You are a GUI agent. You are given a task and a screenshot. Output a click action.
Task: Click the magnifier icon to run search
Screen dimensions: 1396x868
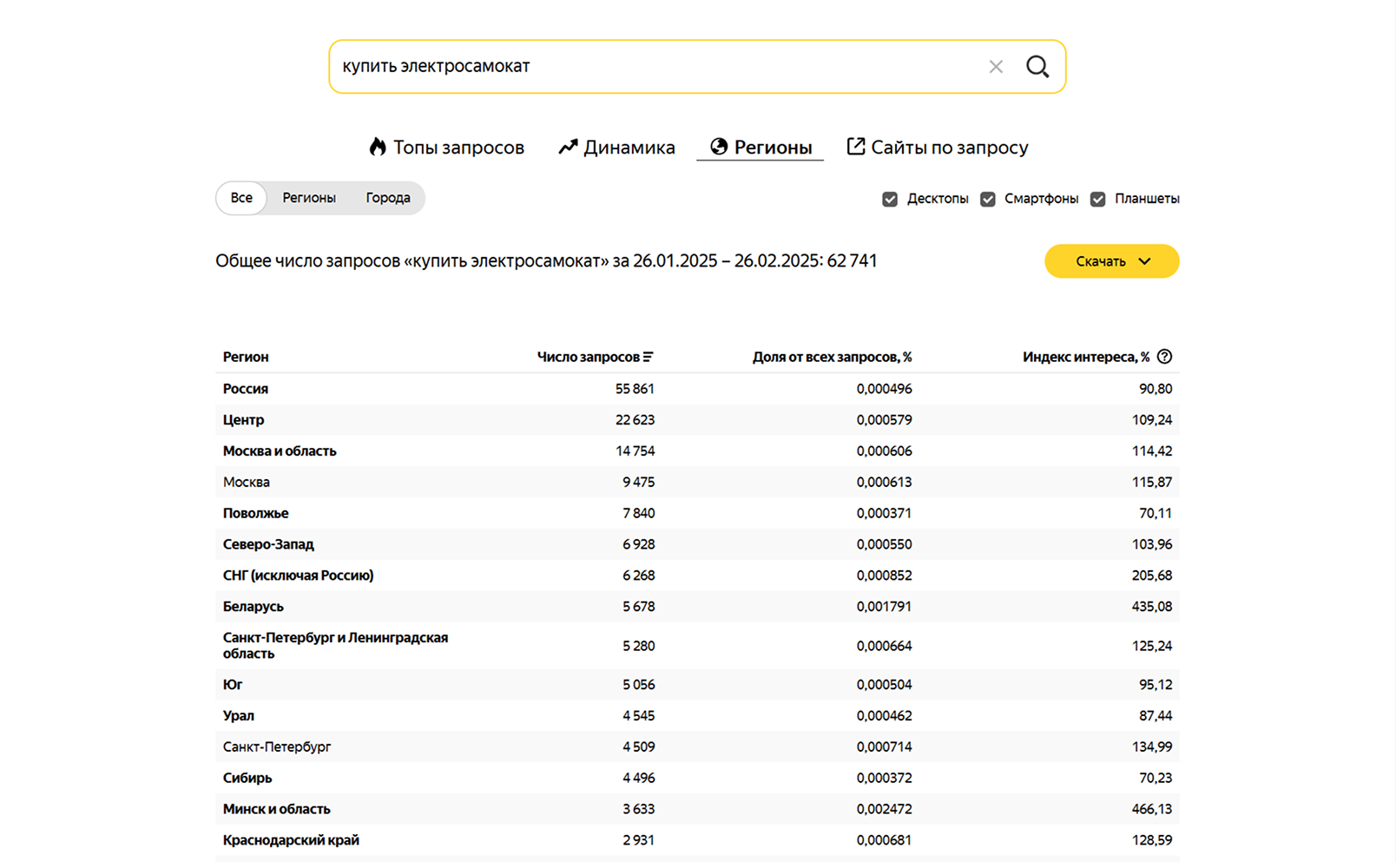[x=1038, y=65]
